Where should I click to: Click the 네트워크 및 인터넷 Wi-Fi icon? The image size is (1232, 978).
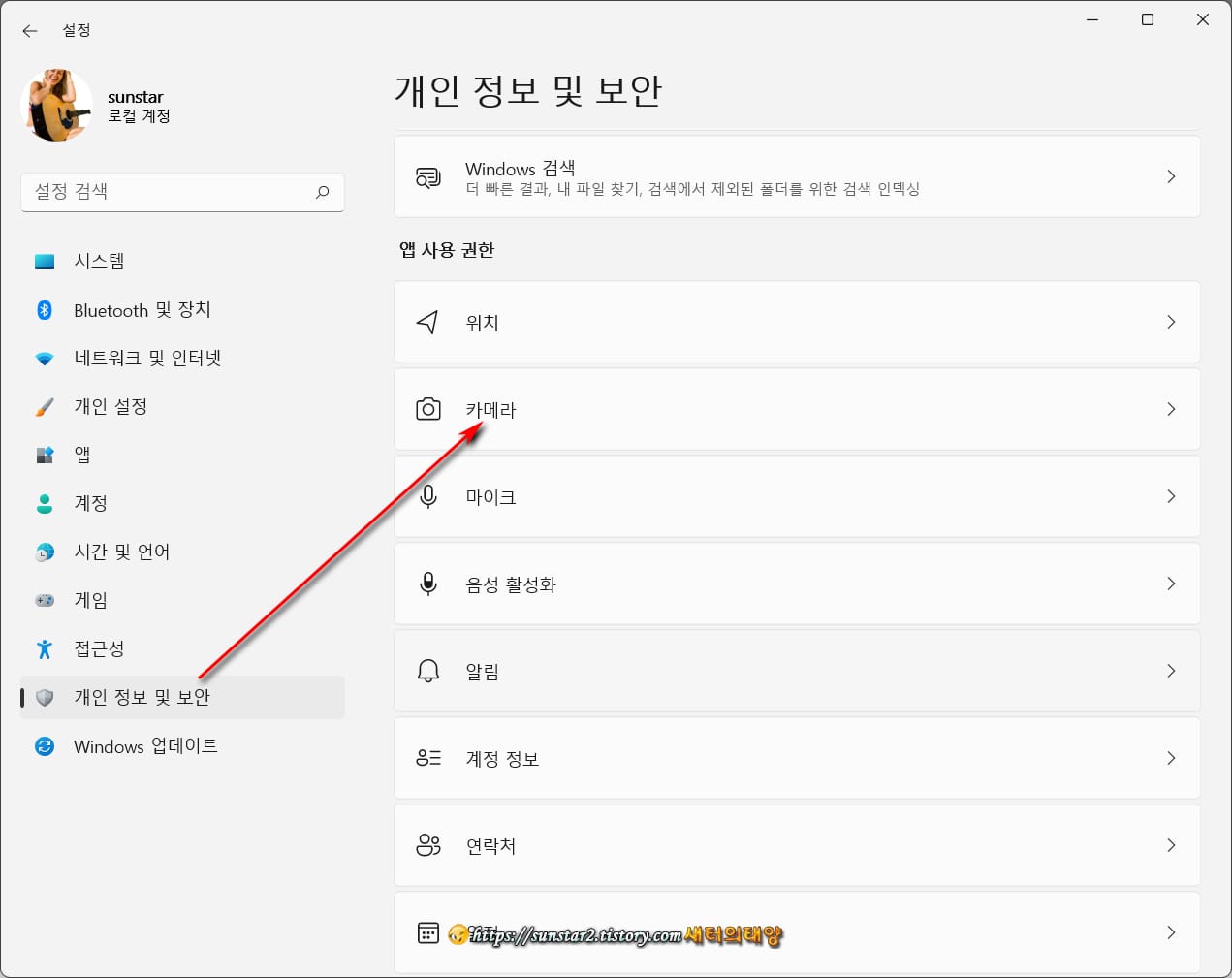(x=45, y=358)
